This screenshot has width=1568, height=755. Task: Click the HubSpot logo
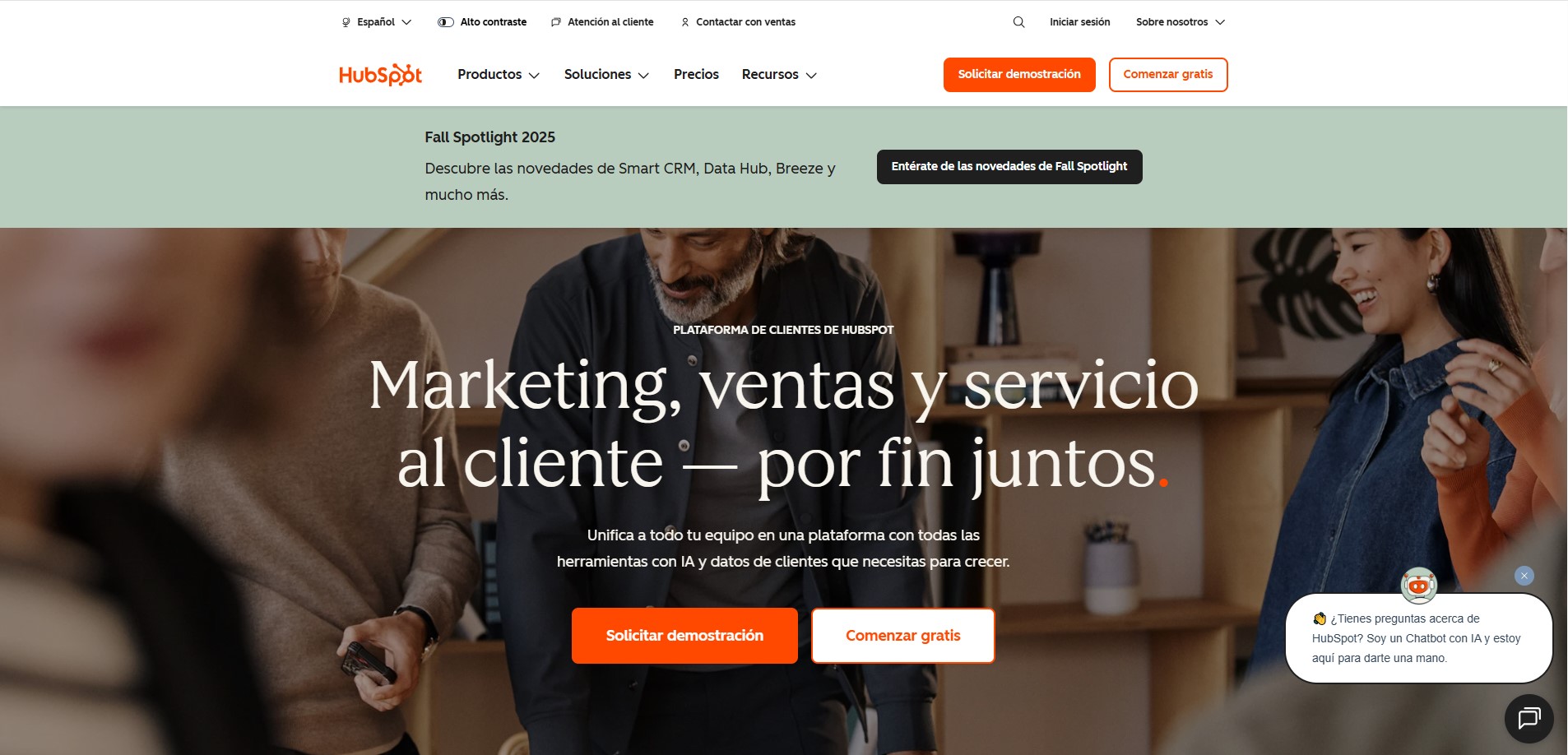pyautogui.click(x=380, y=75)
